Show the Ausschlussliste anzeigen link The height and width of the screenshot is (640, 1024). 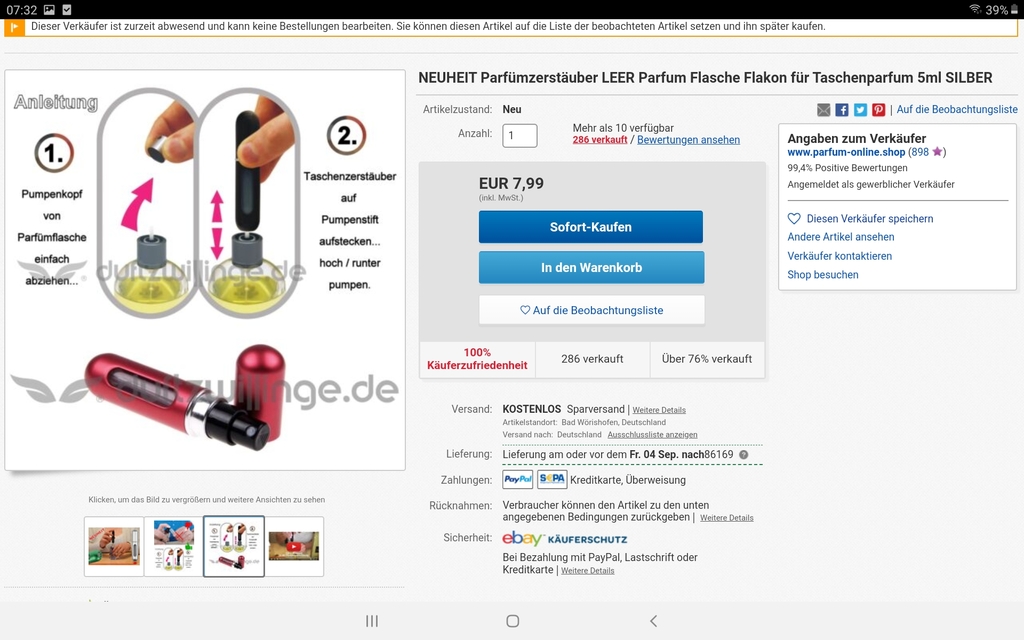pos(652,435)
